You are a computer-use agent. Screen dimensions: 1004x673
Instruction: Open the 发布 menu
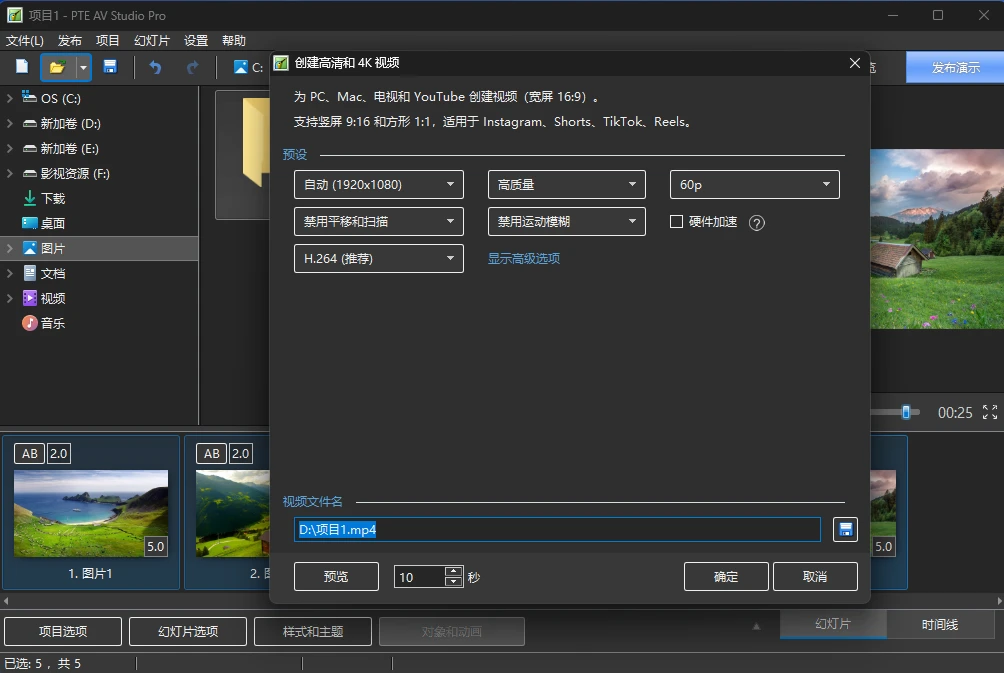(x=70, y=40)
